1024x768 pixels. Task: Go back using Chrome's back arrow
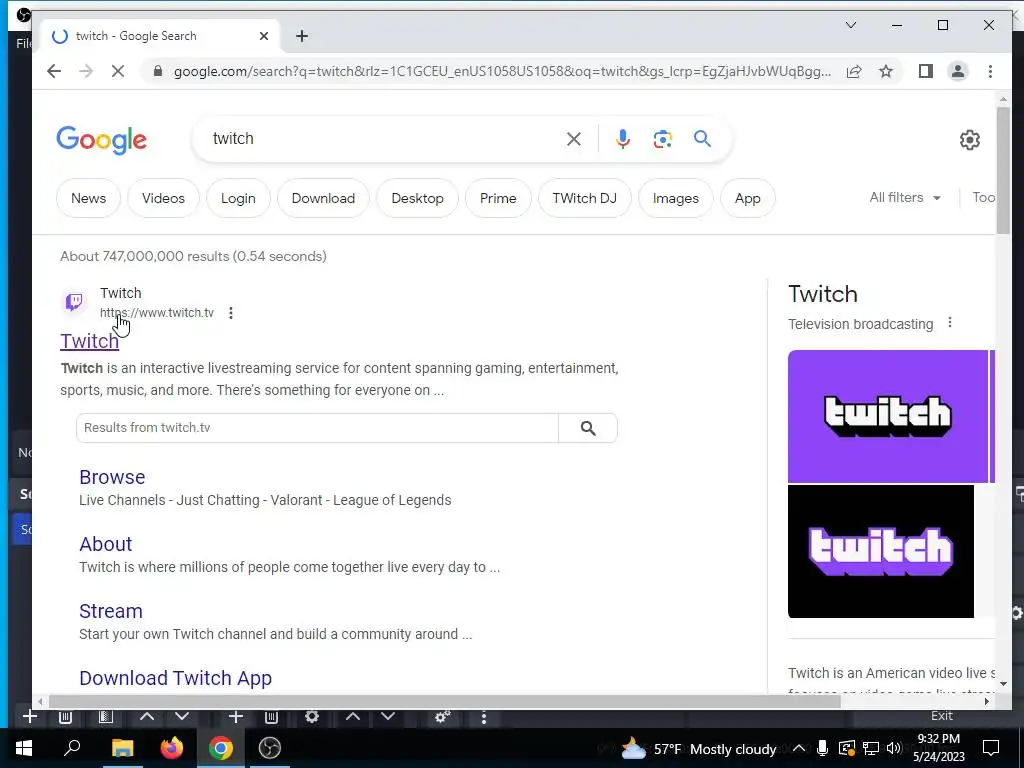point(54,71)
